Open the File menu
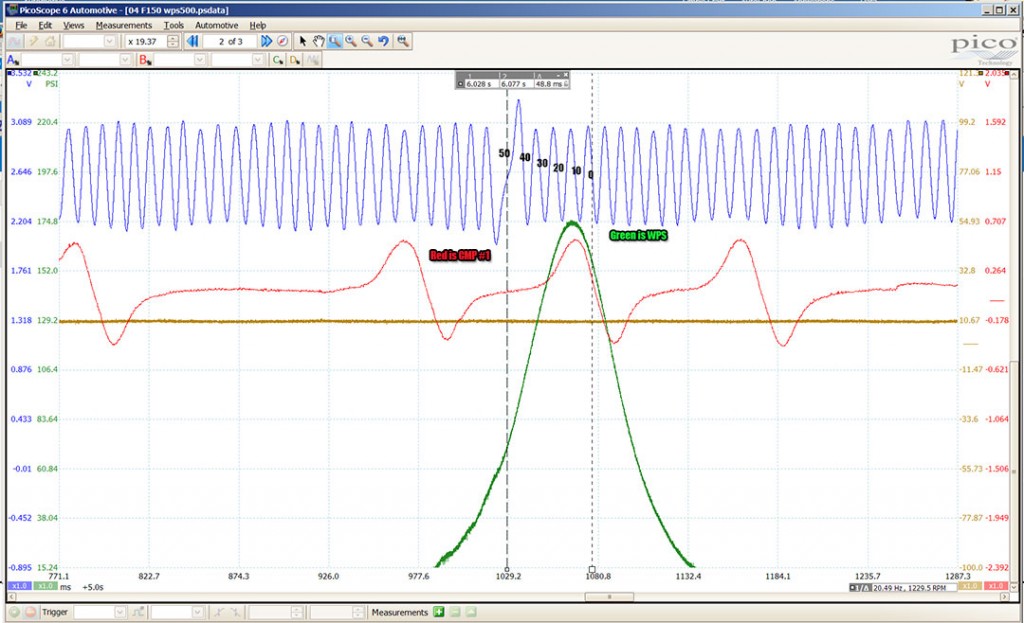Viewport: 1024px width, 623px height. tap(21, 25)
